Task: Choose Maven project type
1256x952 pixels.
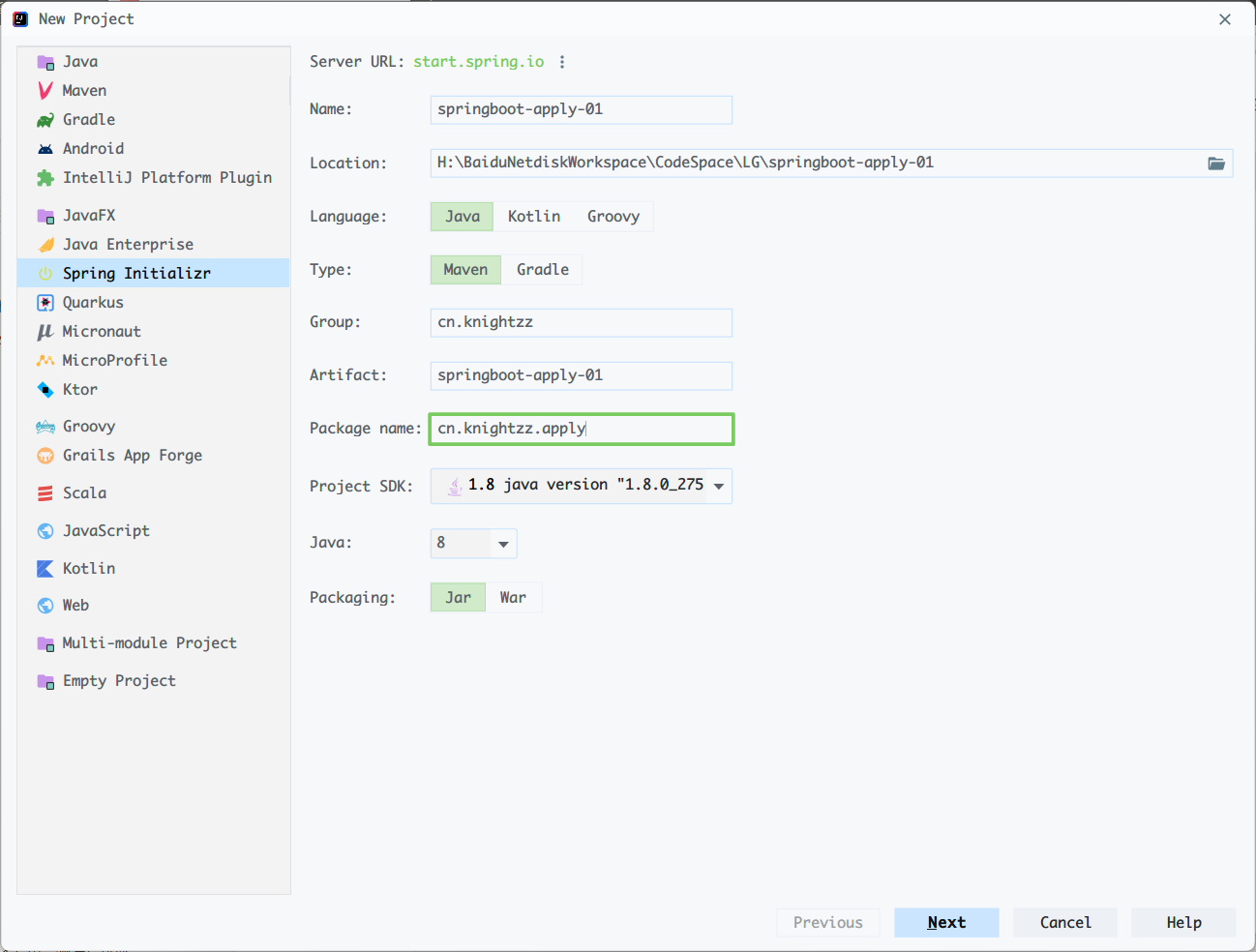Action: coord(465,270)
